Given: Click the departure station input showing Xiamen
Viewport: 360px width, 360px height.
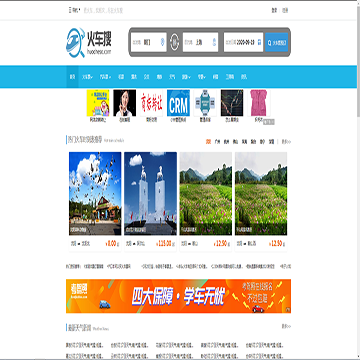Looking at the screenshot, I should click(x=148, y=42).
